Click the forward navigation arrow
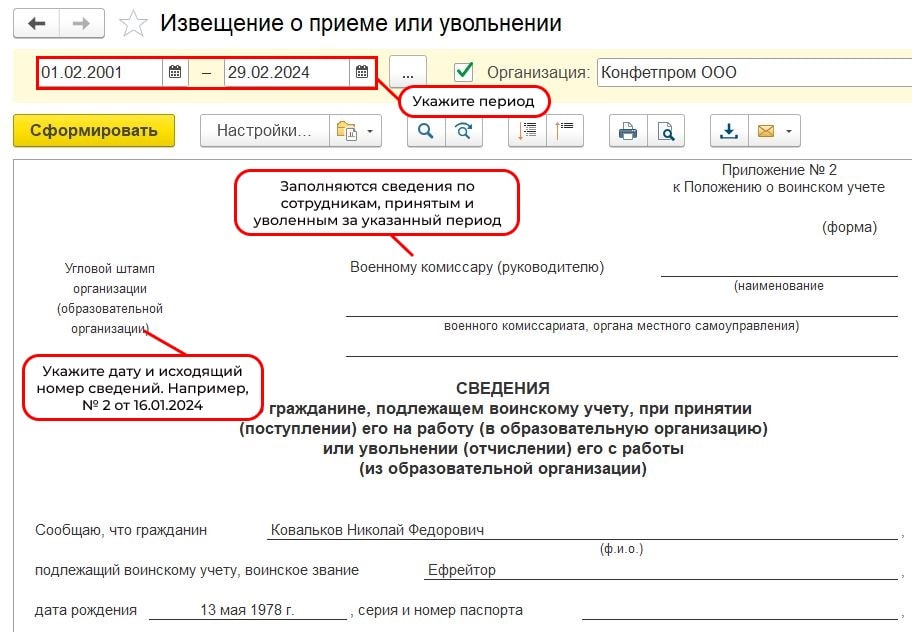The height and width of the screenshot is (632, 912). pos(84,23)
